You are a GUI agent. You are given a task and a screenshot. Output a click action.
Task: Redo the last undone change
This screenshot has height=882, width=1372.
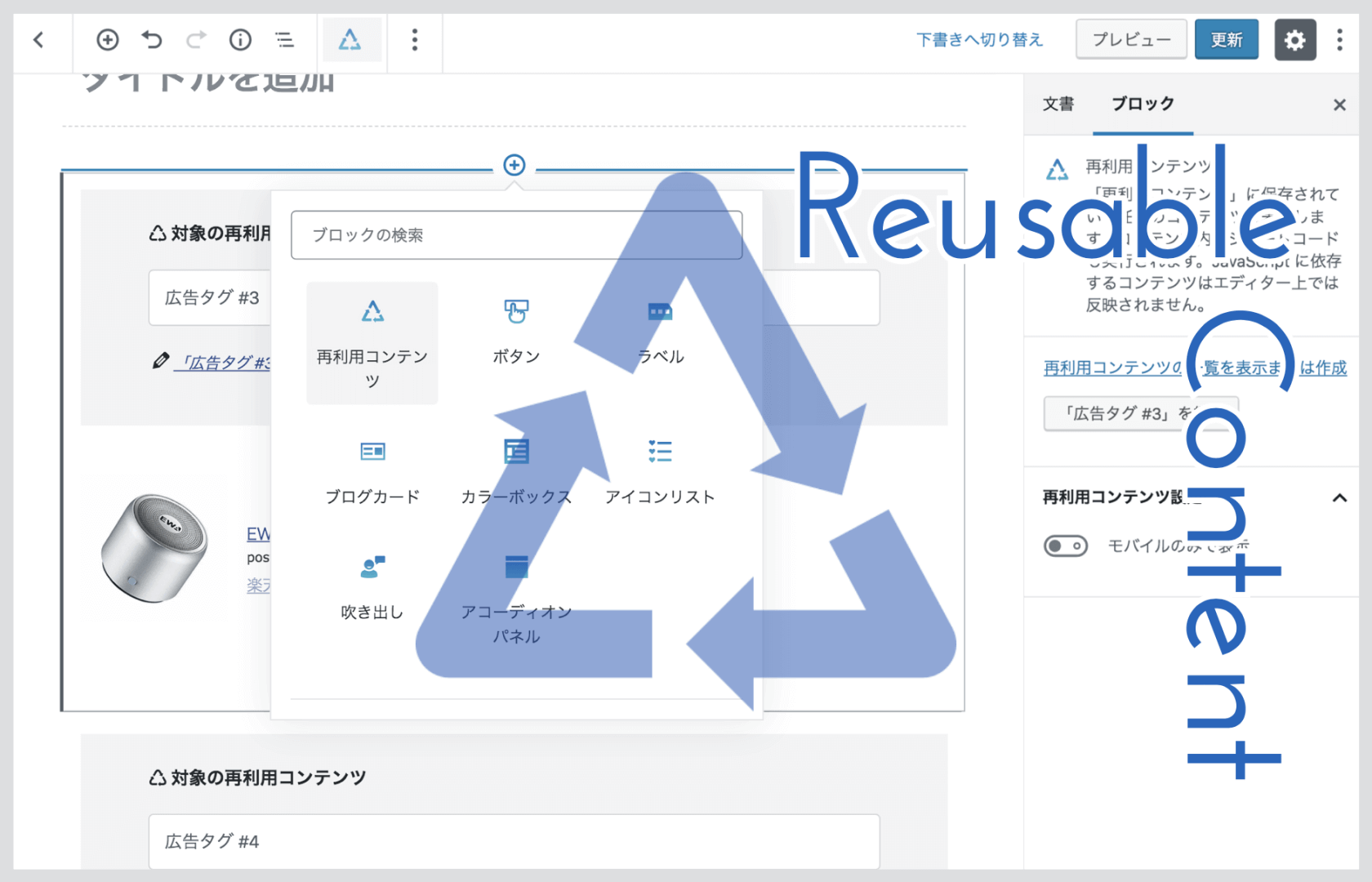196,39
